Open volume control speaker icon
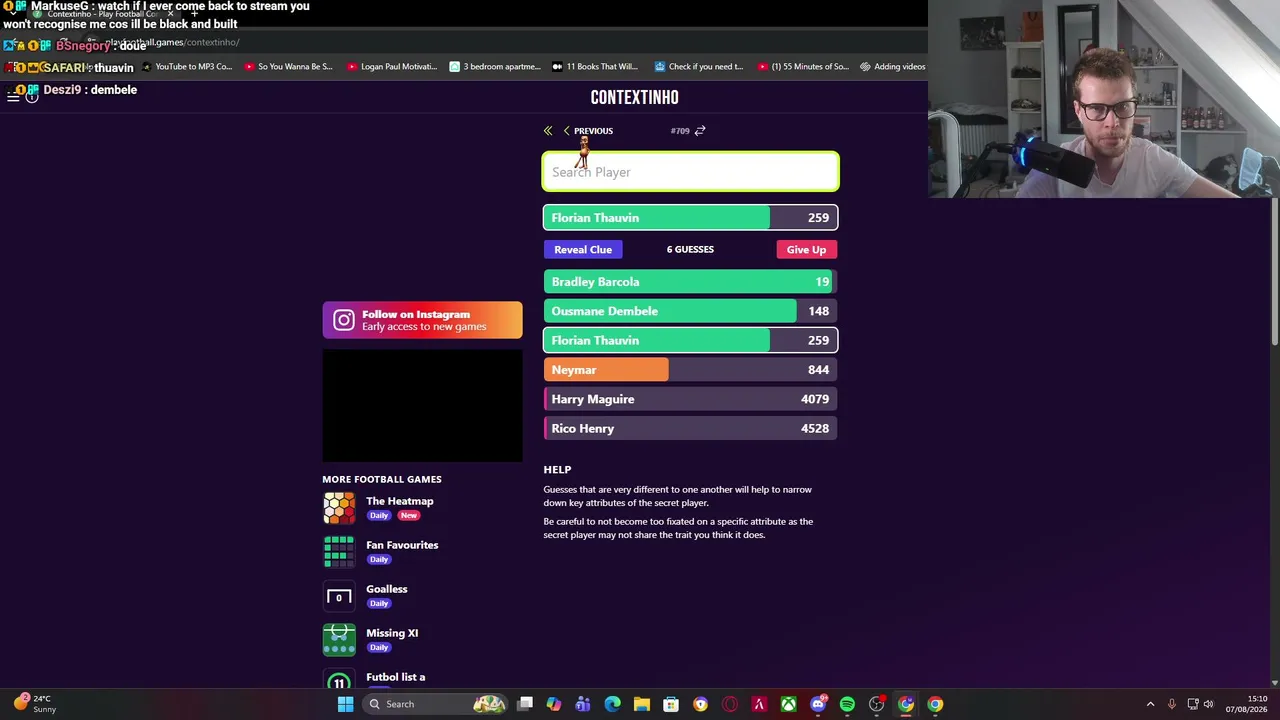1280x720 pixels. click(x=1209, y=704)
